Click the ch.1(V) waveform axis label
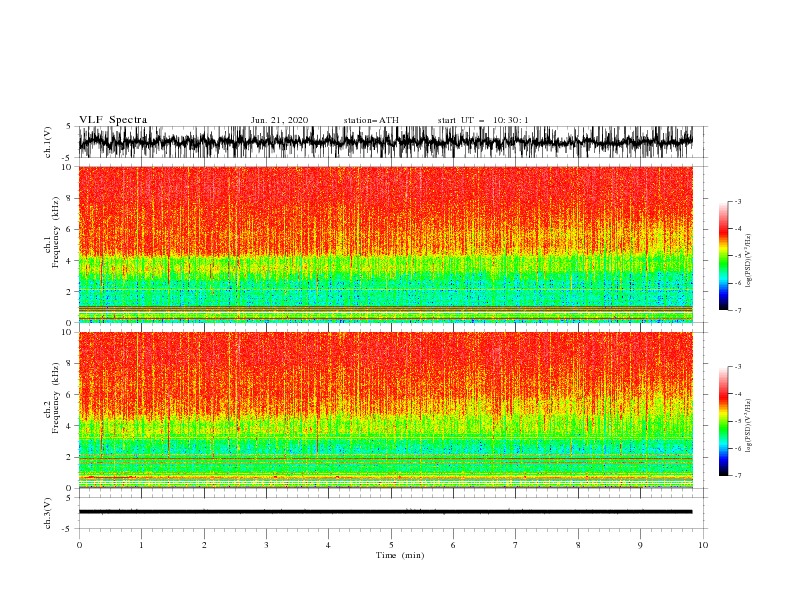Viewport: 792px width, 612px height. coord(48,142)
